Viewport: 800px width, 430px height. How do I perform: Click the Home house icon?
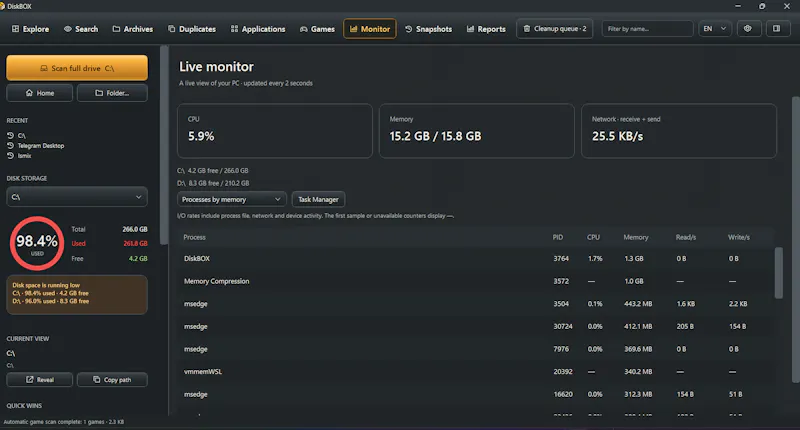29,93
